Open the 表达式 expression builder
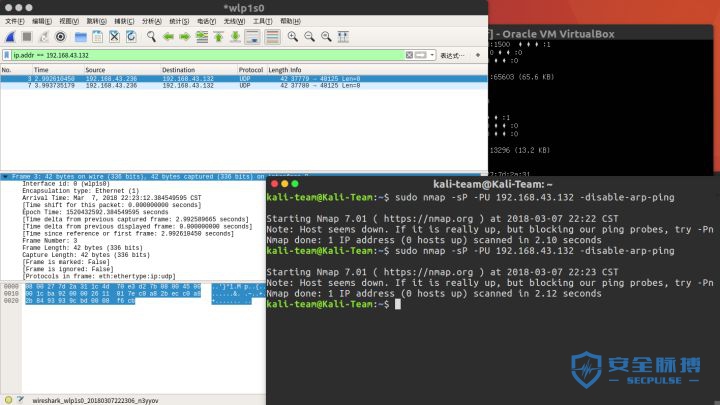 click(452, 56)
